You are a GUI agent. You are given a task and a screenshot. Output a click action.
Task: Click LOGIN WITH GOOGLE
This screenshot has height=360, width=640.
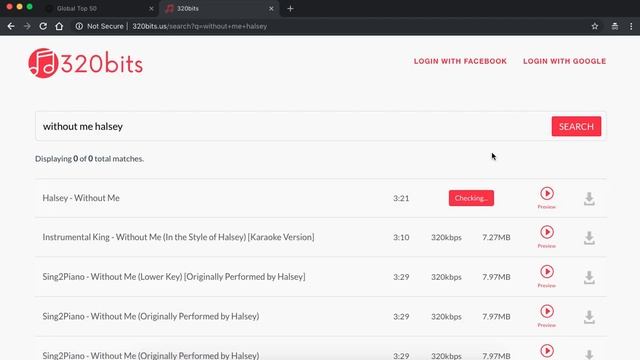(564, 61)
